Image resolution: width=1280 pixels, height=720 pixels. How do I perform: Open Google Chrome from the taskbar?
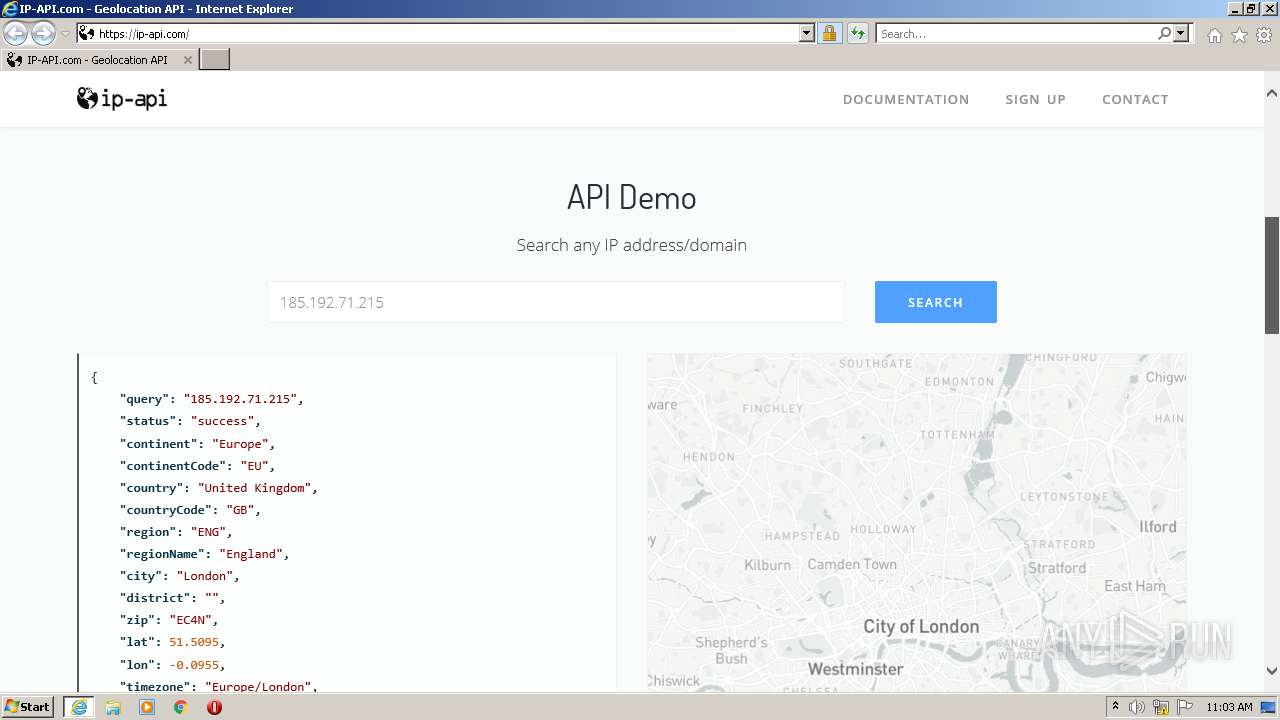[x=181, y=707]
